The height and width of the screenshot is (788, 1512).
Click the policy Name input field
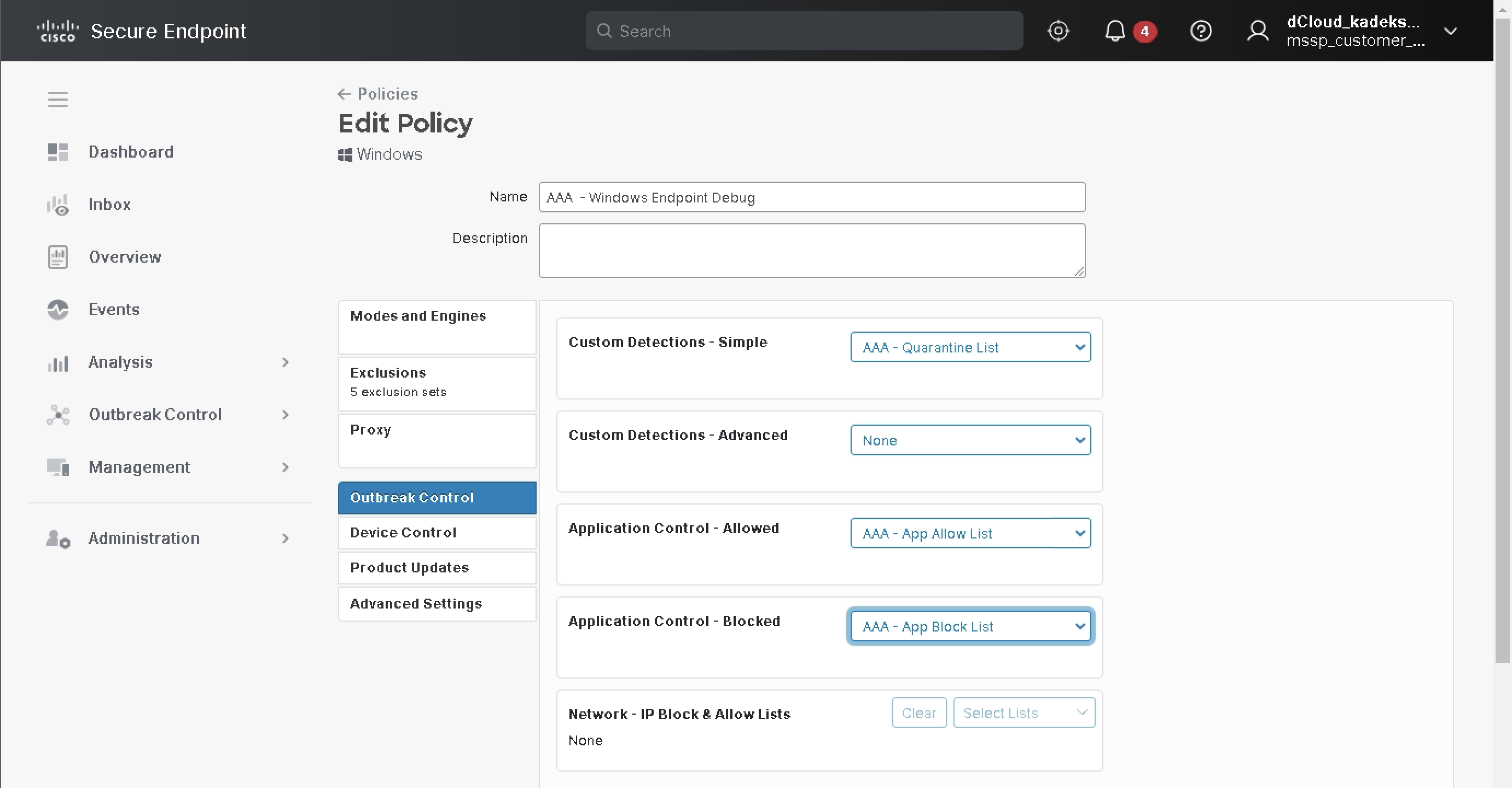811,198
